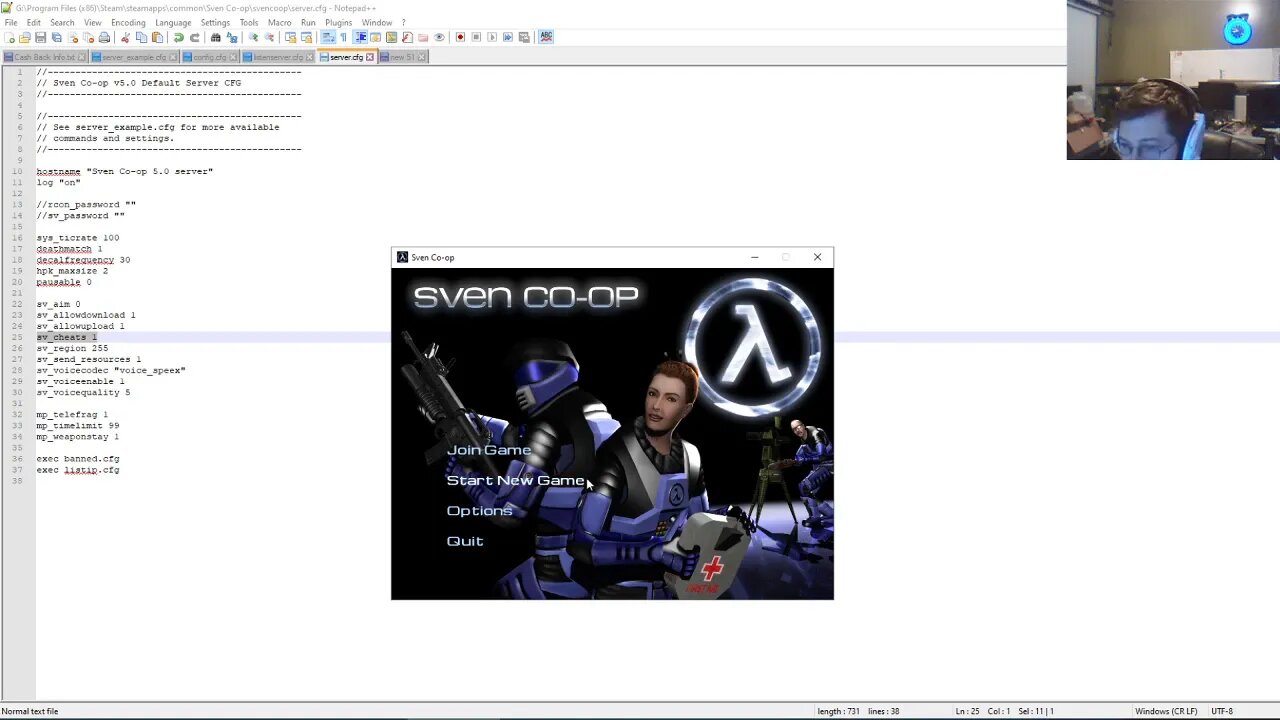The image size is (1280, 720).
Task: Open the File menu
Action: coord(11,22)
